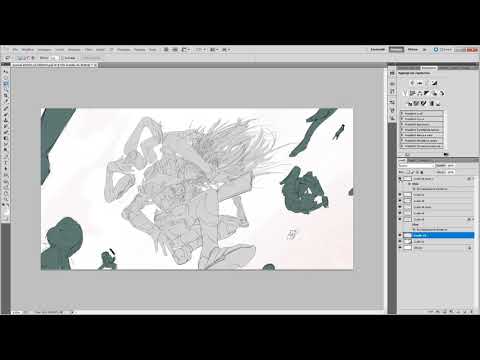Image resolution: width=480 pixels, height=360 pixels.
Task: Open the Finestra menu
Action: (140, 49)
